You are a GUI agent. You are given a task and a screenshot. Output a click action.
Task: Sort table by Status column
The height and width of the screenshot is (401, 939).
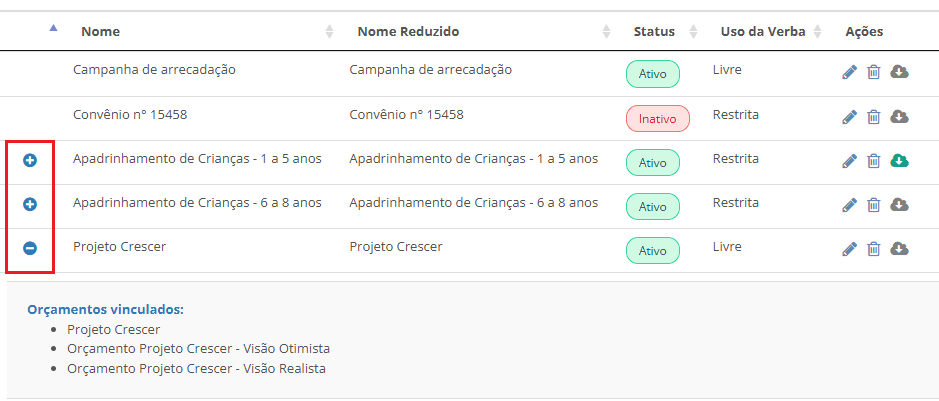[x=654, y=32]
